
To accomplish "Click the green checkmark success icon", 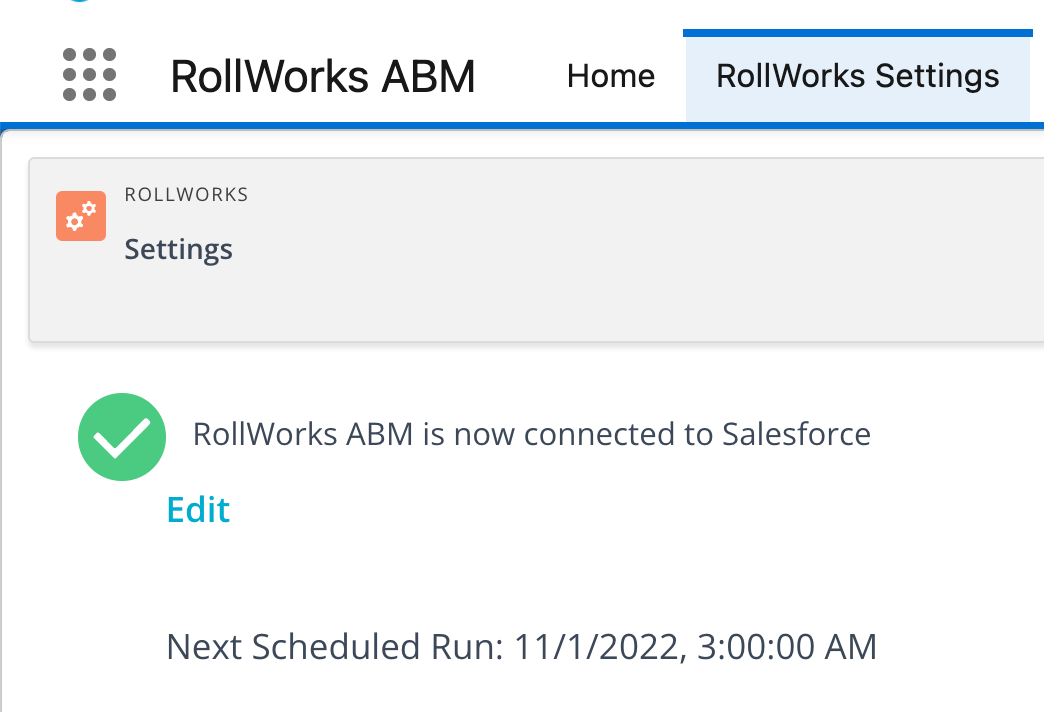I will pos(121,437).
